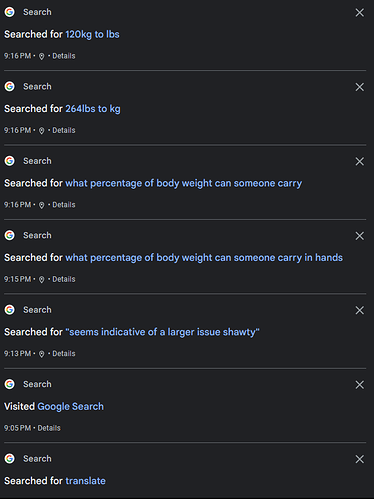The height and width of the screenshot is (499, 374).
Task: Delete the "seems indicative" search entry
Action: (x=359, y=310)
